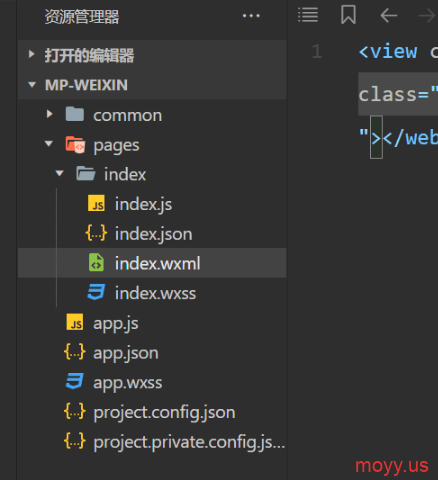Go forward with the right arrow icon
This screenshot has width=438, height=480.
(428, 15)
